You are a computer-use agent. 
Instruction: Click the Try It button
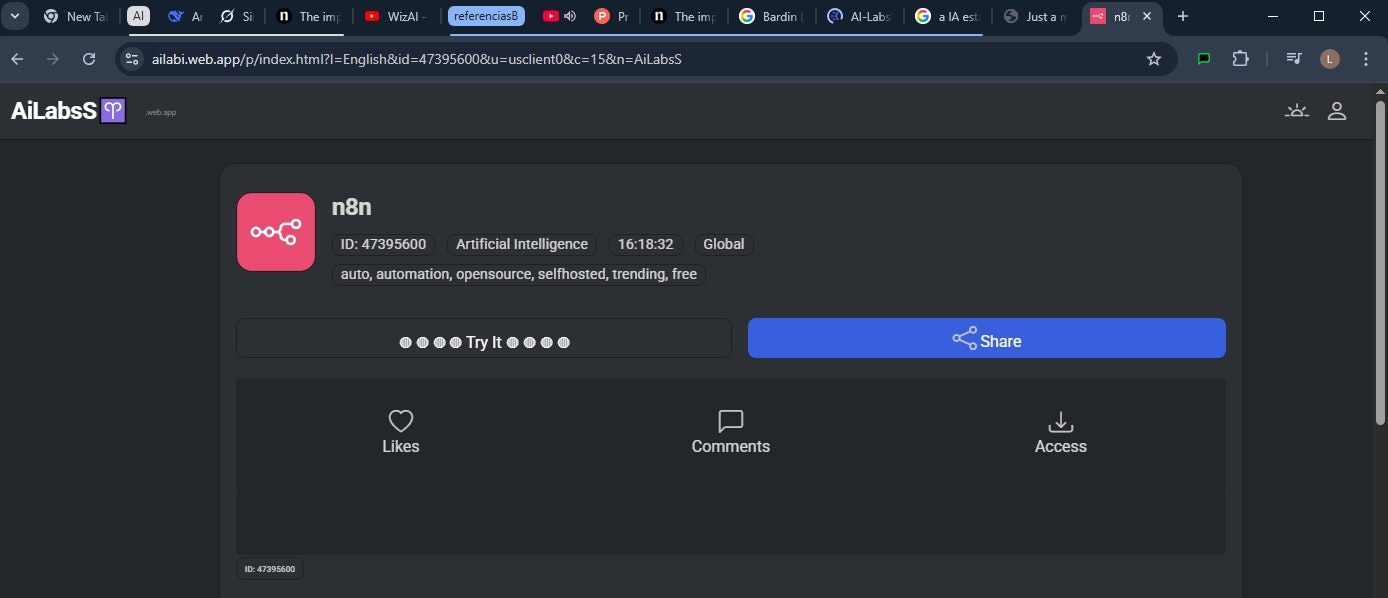tap(484, 338)
